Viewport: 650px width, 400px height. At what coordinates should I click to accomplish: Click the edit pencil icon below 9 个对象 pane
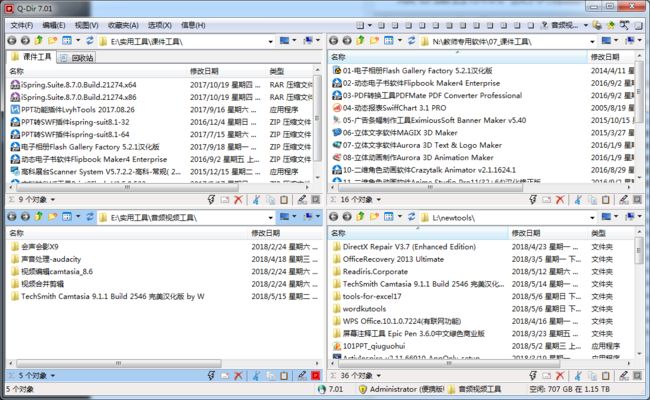point(302,200)
